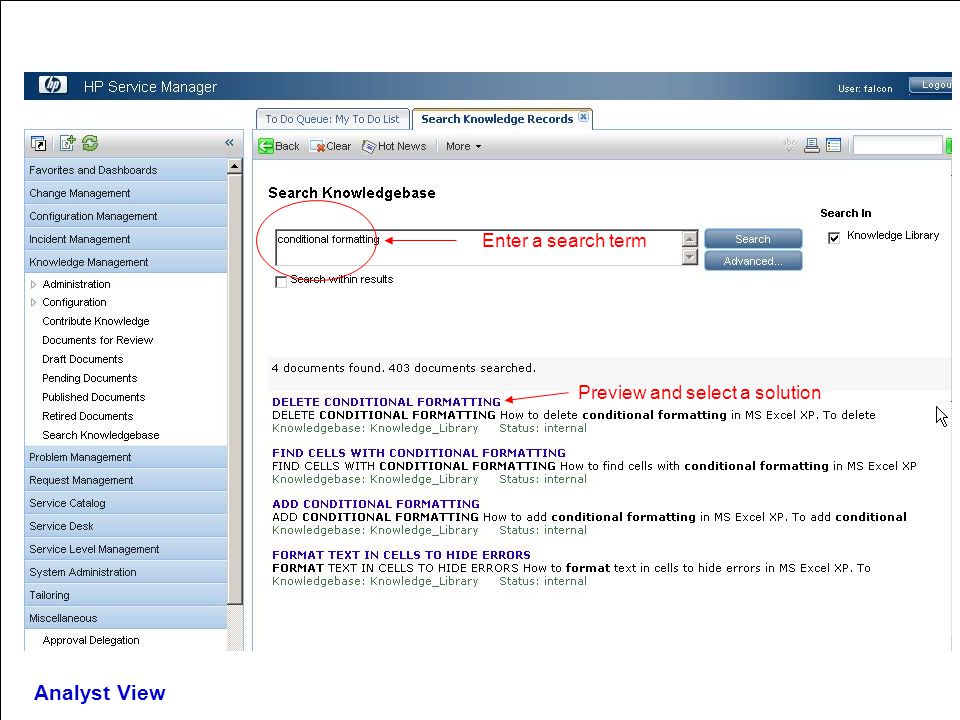Click search box scroll down arrow
The image size is (960, 720).
click(690, 257)
